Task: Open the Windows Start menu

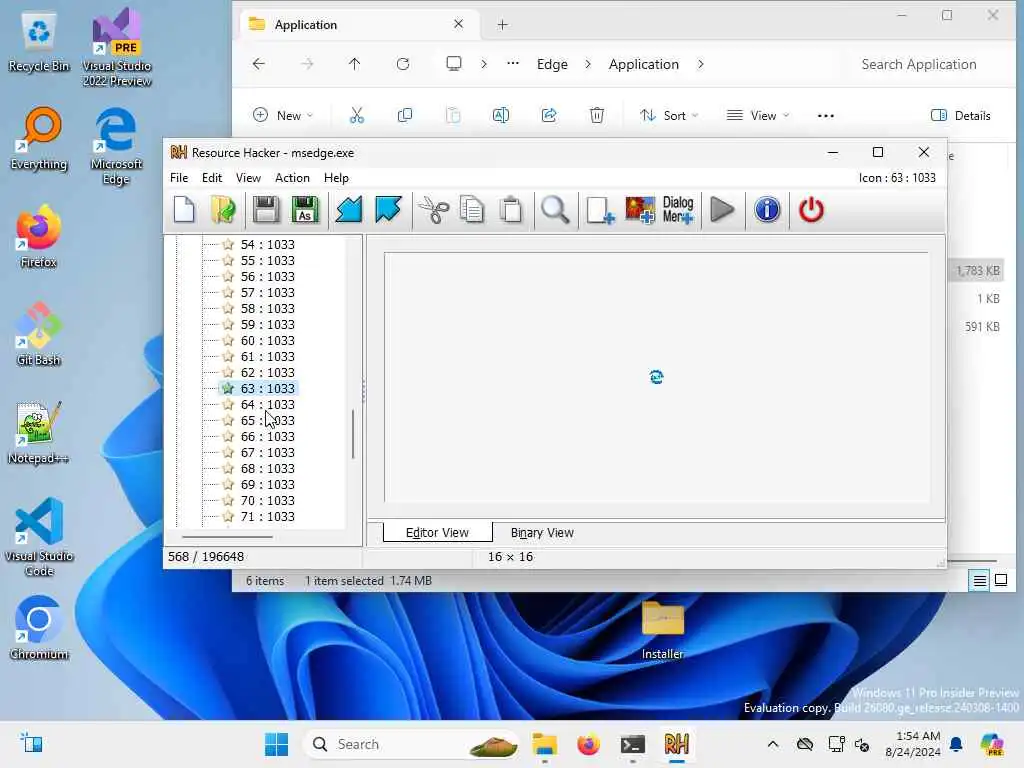Action: [276, 744]
